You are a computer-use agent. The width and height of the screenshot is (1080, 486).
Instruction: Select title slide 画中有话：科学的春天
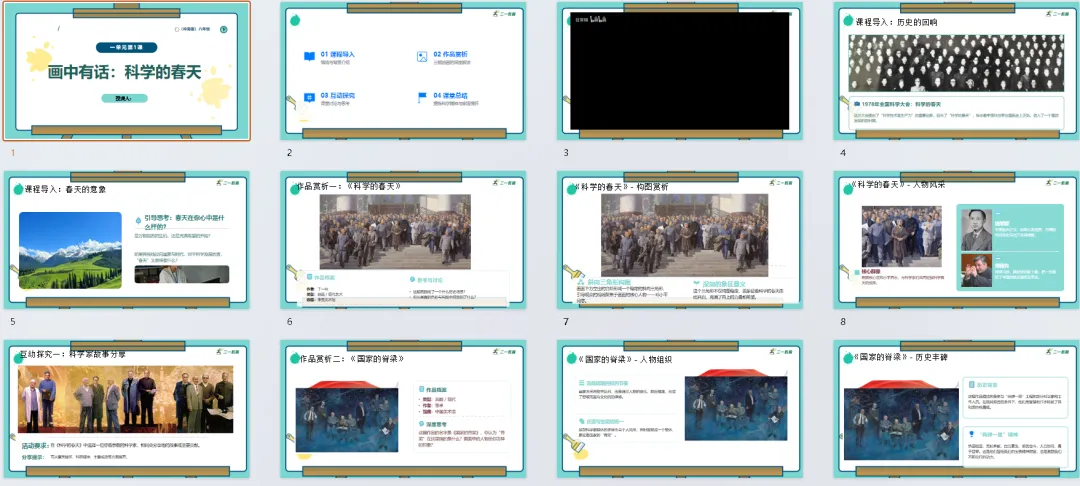[127, 71]
